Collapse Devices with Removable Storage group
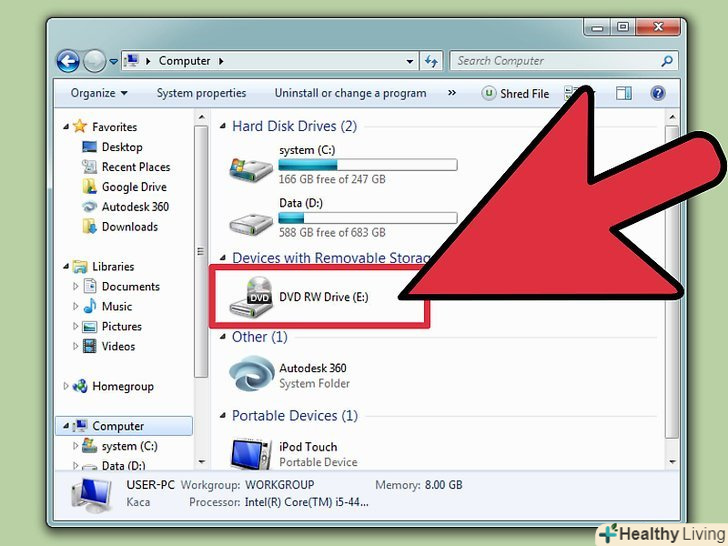 [x=223, y=258]
